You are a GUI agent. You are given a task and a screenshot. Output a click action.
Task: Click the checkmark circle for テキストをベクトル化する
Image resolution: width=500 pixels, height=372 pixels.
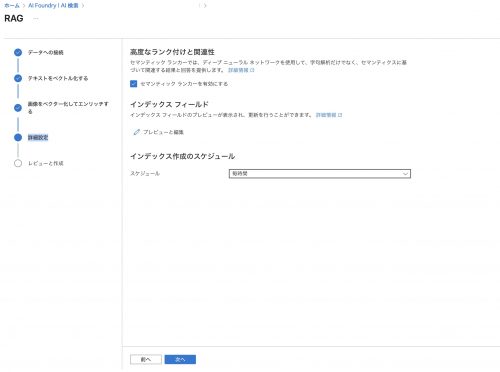click(18, 78)
